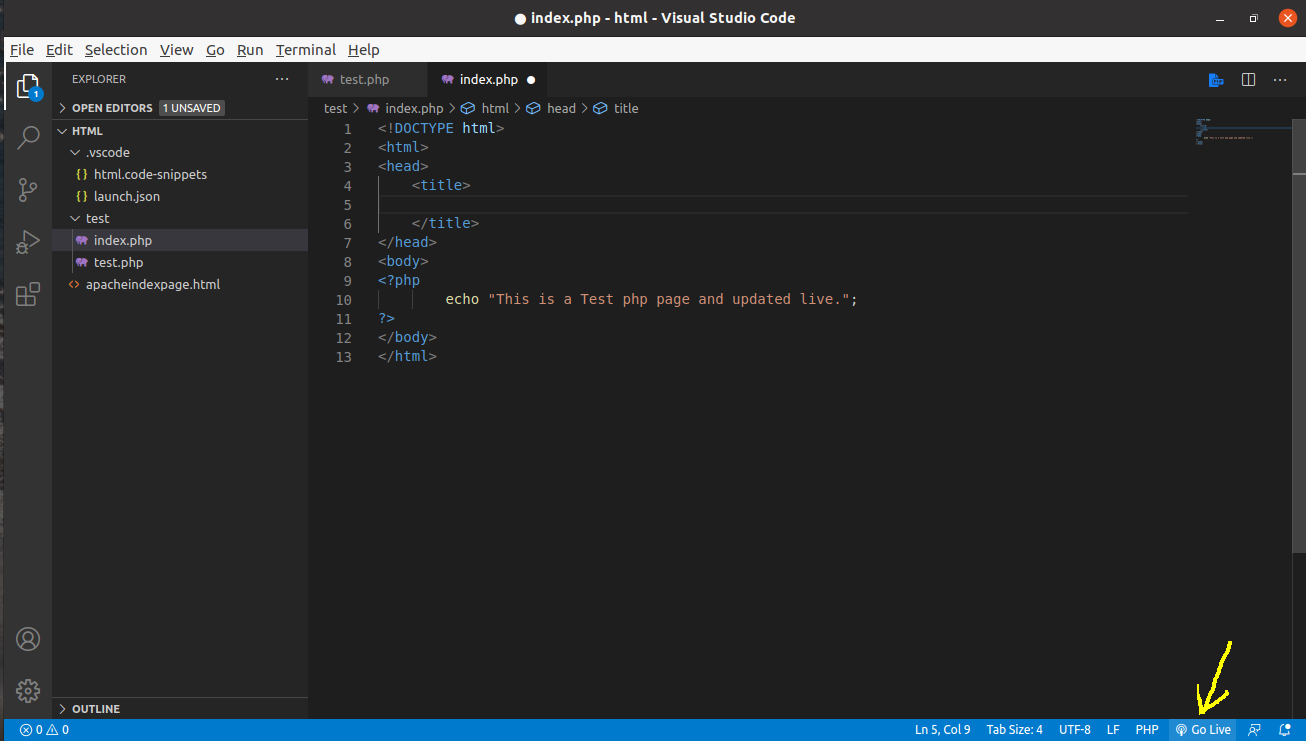Viewport: 1306px width, 741px height.
Task: Click the Tab Size: 4 indicator
Action: point(1014,730)
